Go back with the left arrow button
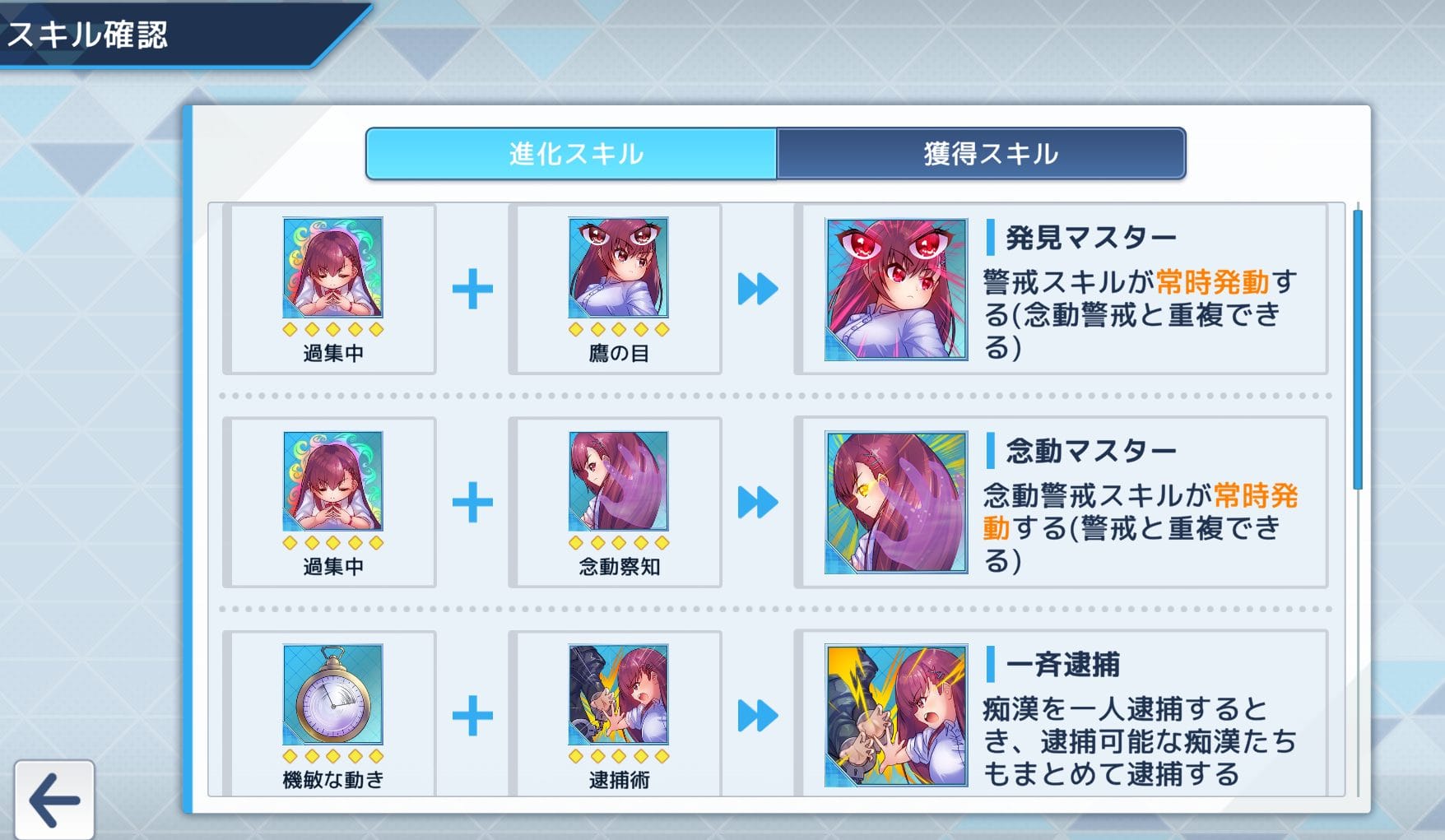Image resolution: width=1445 pixels, height=840 pixels. tap(54, 800)
